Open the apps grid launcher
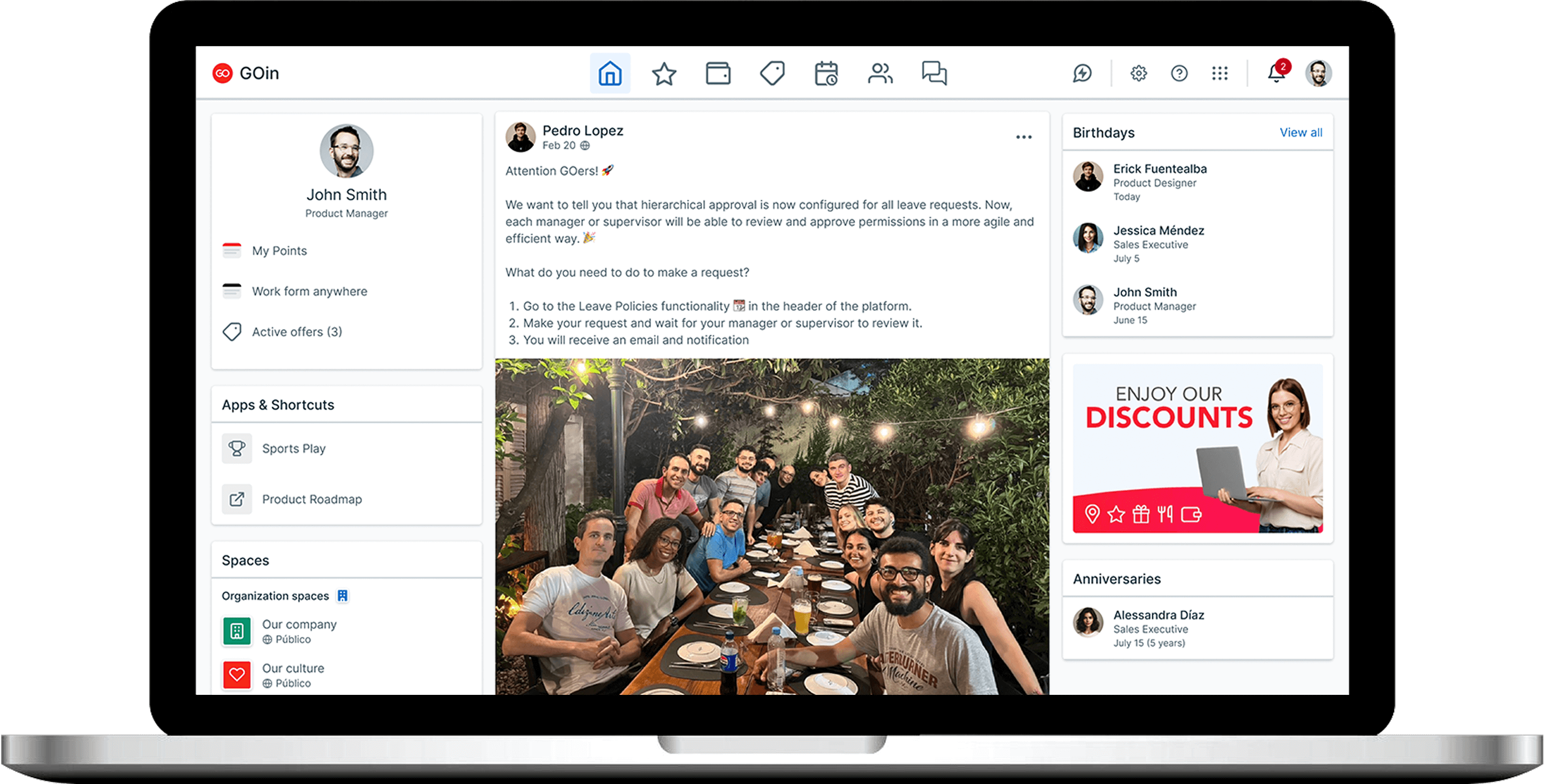The height and width of the screenshot is (784, 1545). point(1219,73)
